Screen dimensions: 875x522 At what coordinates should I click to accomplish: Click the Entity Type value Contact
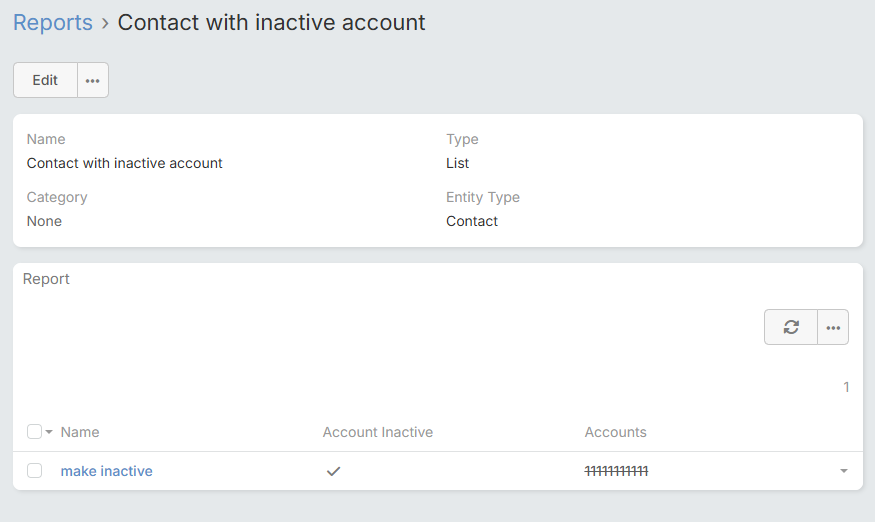click(472, 221)
